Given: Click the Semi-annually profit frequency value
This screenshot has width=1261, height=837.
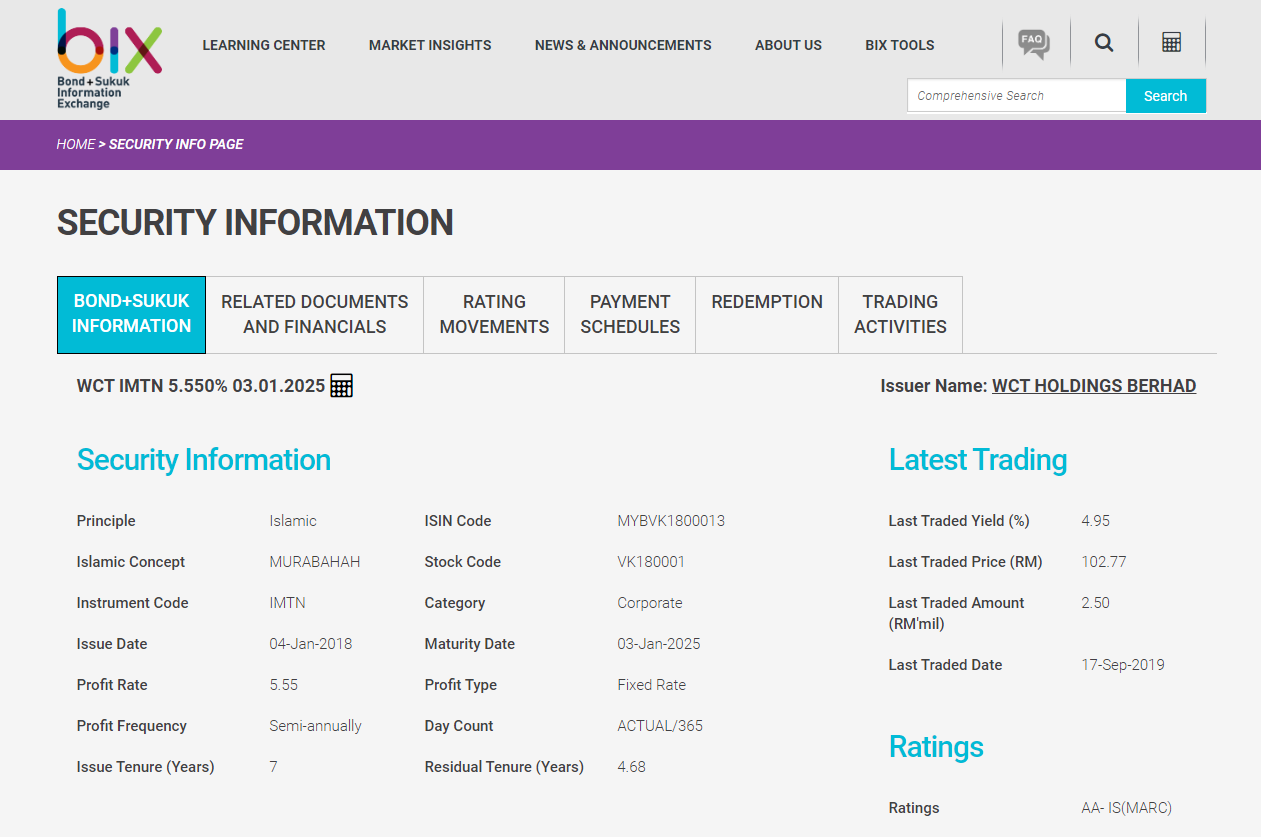Looking at the screenshot, I should (316, 726).
